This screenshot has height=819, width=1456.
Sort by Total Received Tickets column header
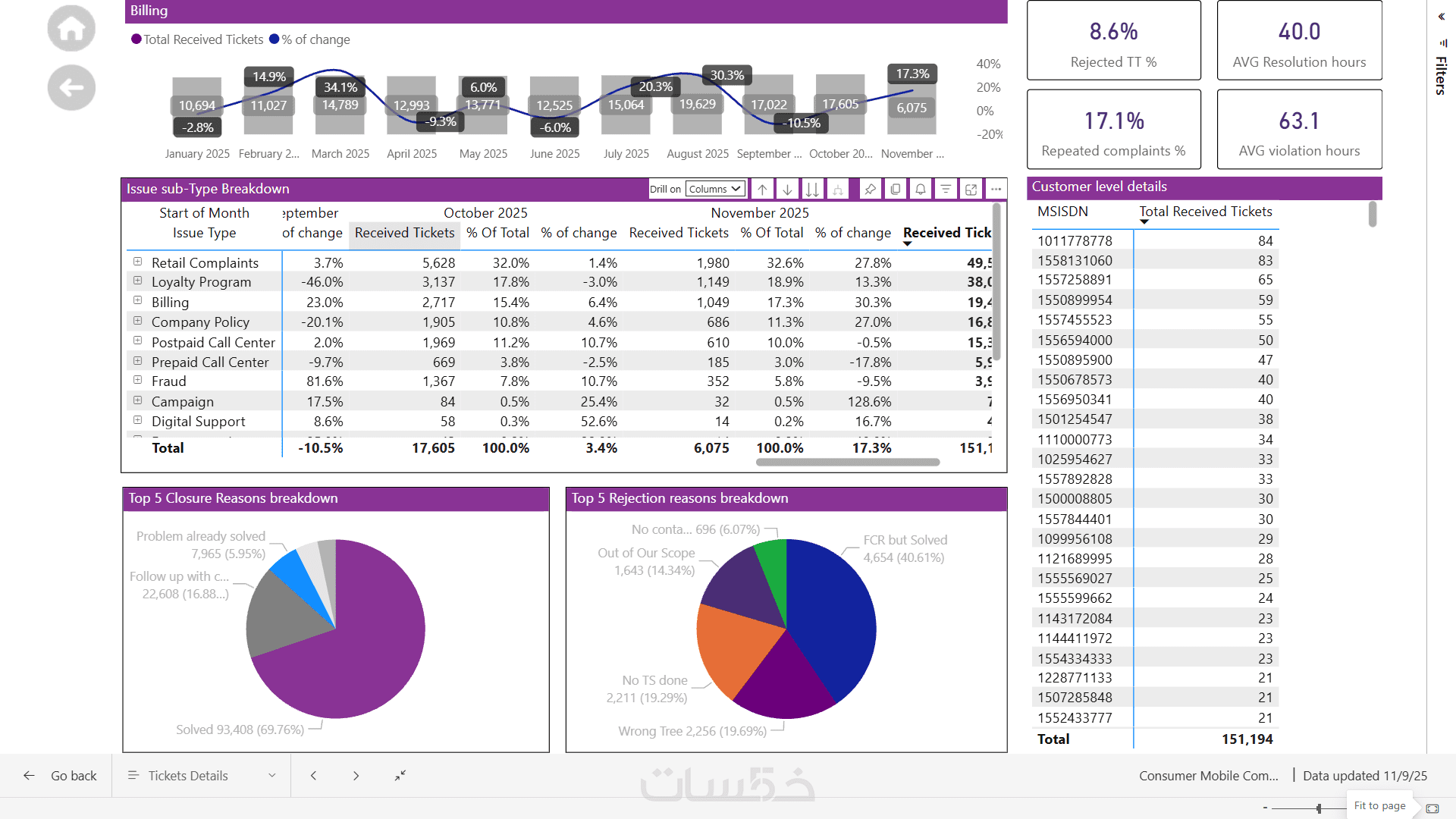click(x=1205, y=212)
